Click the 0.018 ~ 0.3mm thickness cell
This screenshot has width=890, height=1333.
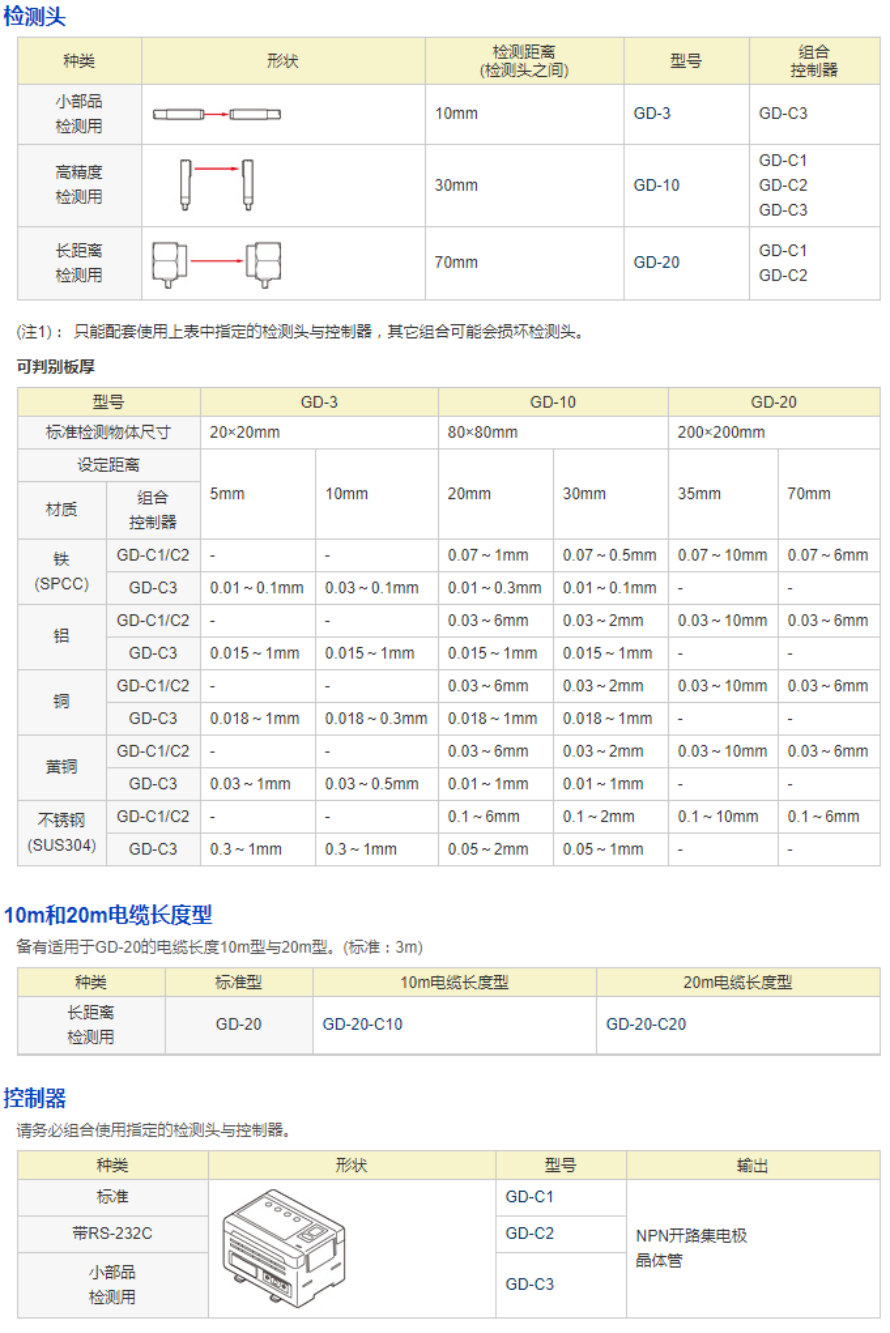click(x=376, y=718)
